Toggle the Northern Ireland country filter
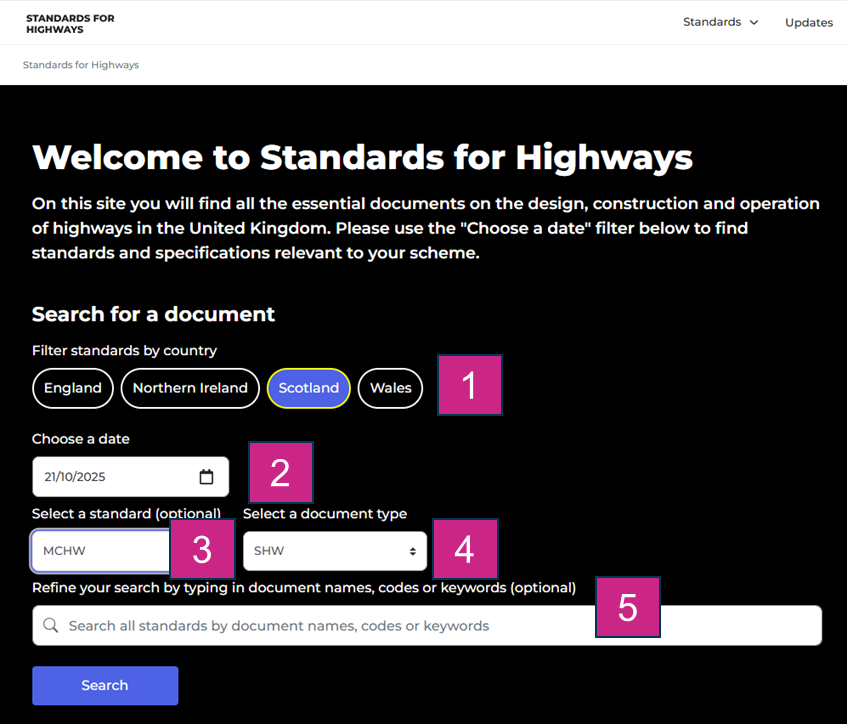 (190, 388)
